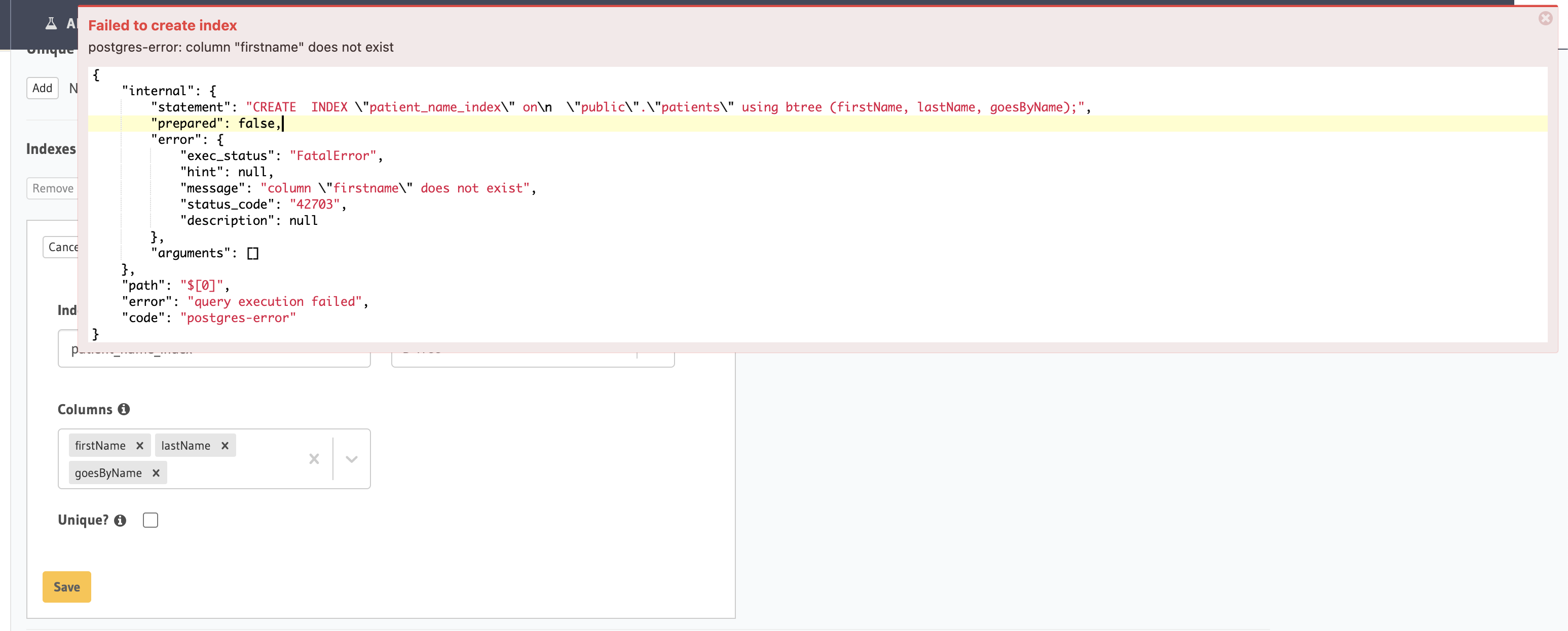
Task: Enable the Unique? checkbox
Action: tap(151, 520)
